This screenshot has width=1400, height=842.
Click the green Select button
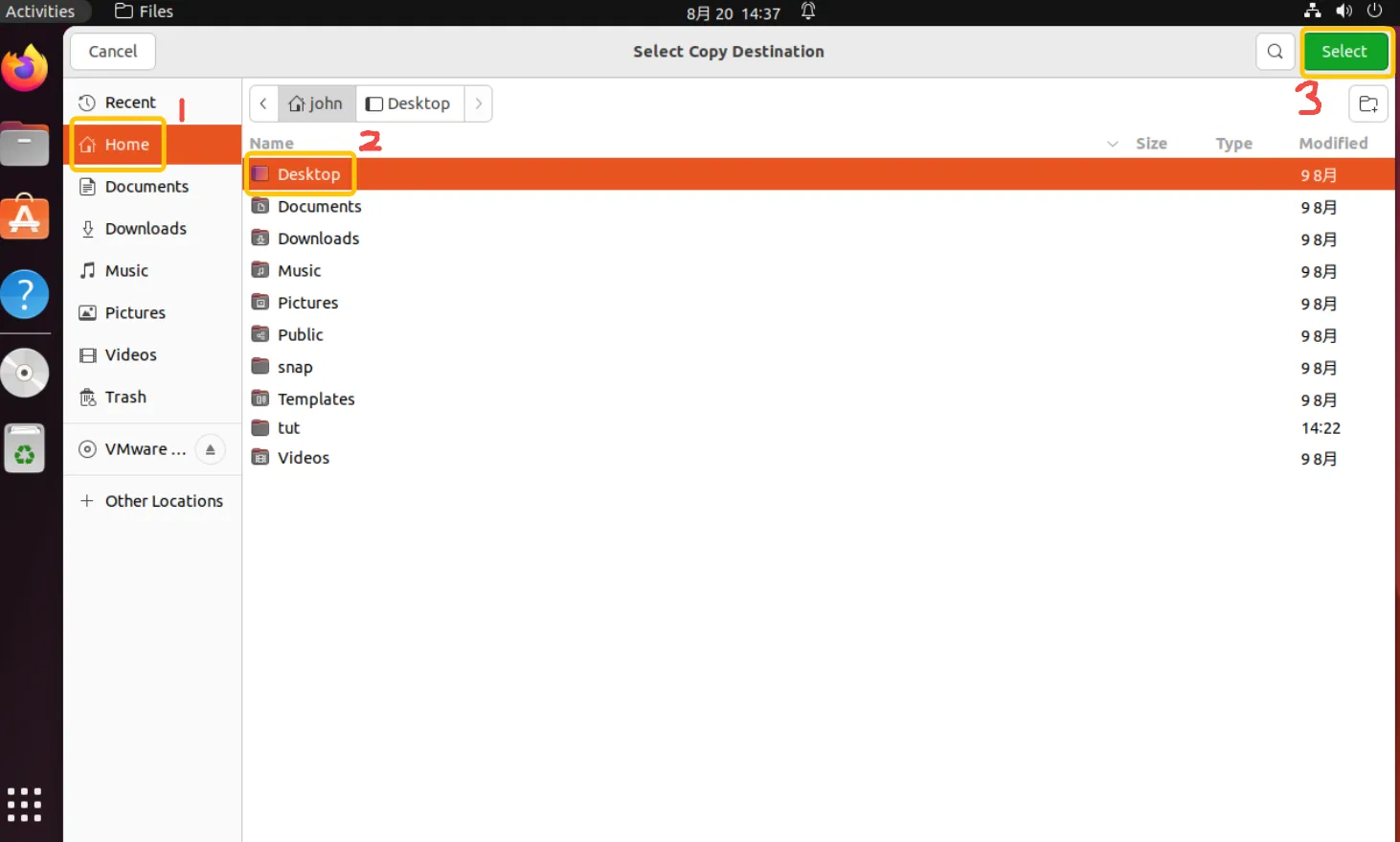1344,52
